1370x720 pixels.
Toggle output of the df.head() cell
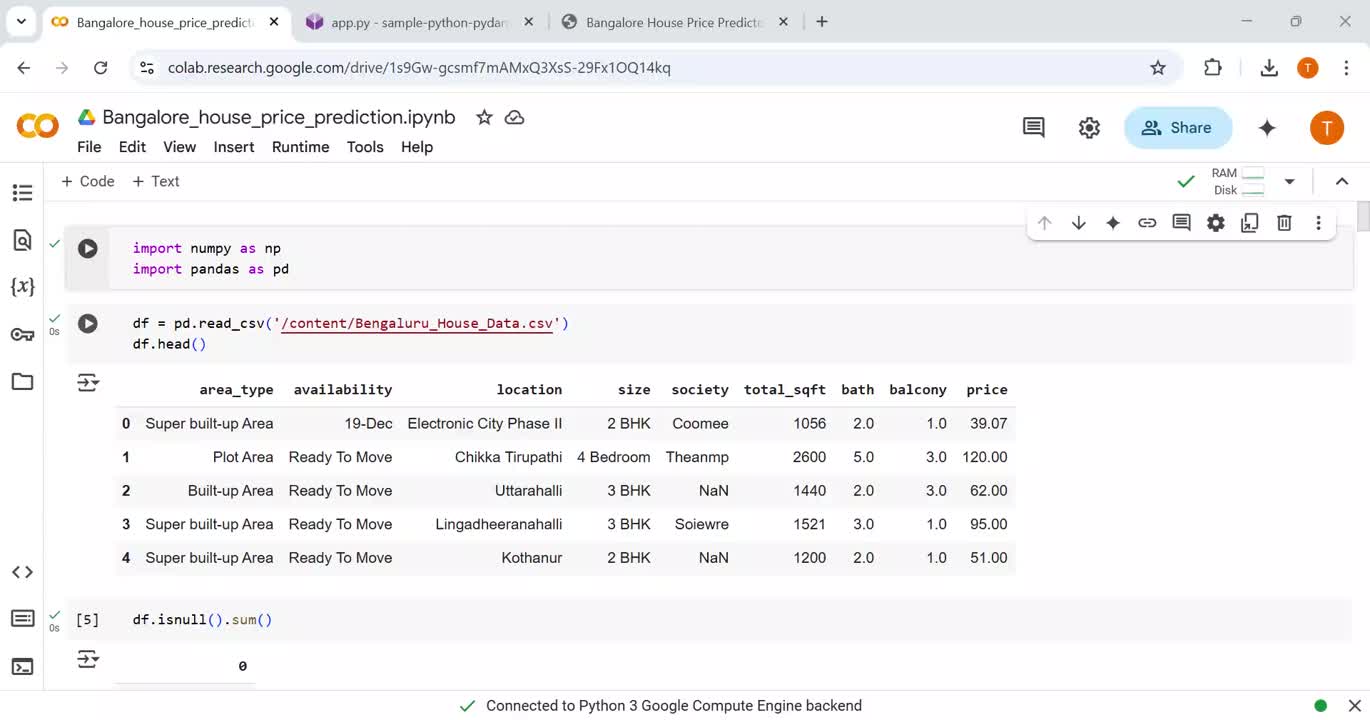pyautogui.click(x=88, y=383)
